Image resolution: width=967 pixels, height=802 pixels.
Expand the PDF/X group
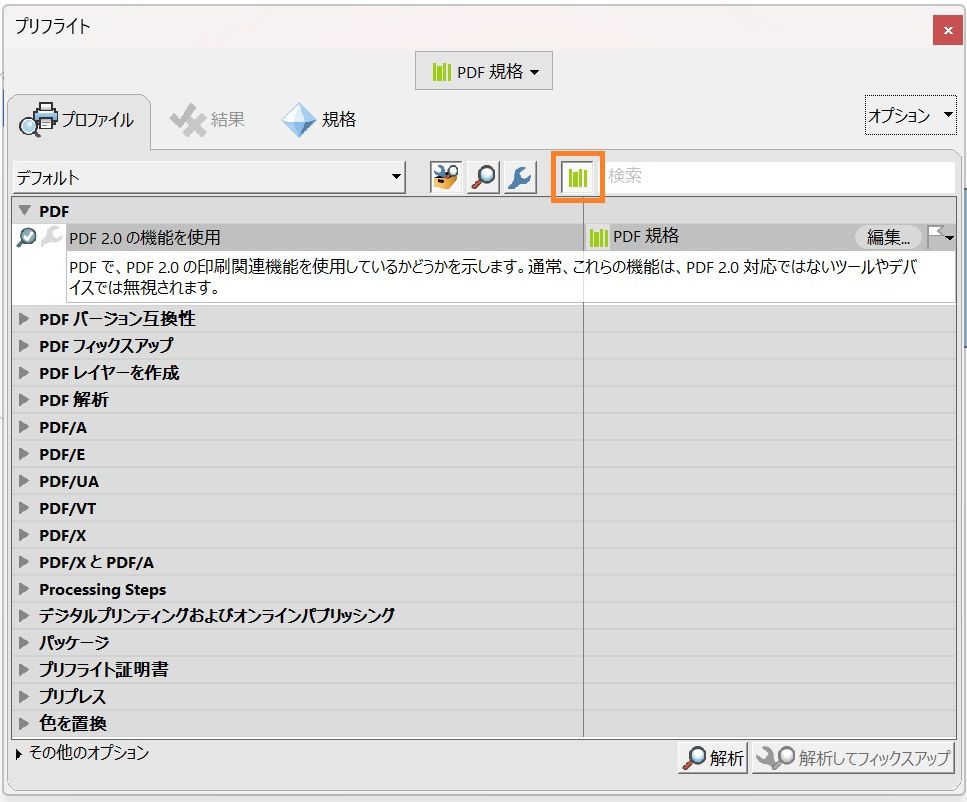tap(24, 535)
